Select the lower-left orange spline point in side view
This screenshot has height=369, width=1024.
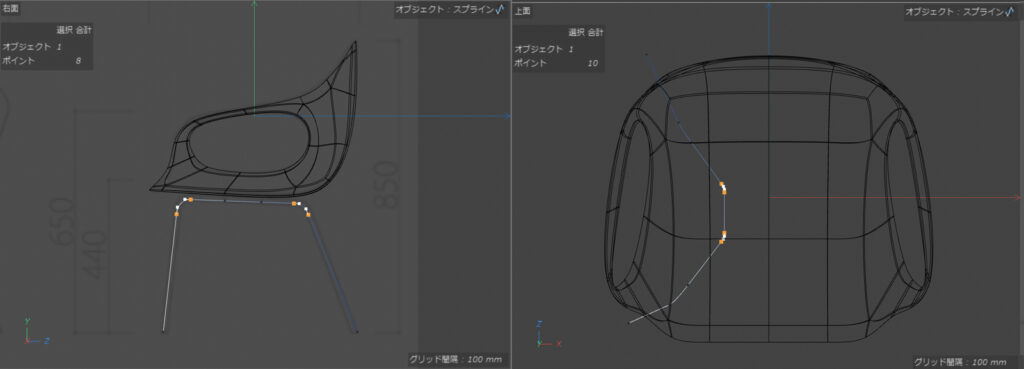(176, 214)
